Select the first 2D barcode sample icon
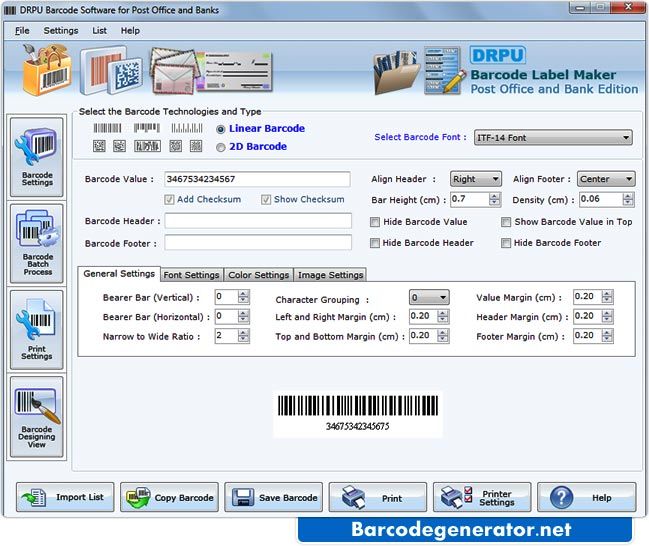649x546 pixels. pos(99,146)
